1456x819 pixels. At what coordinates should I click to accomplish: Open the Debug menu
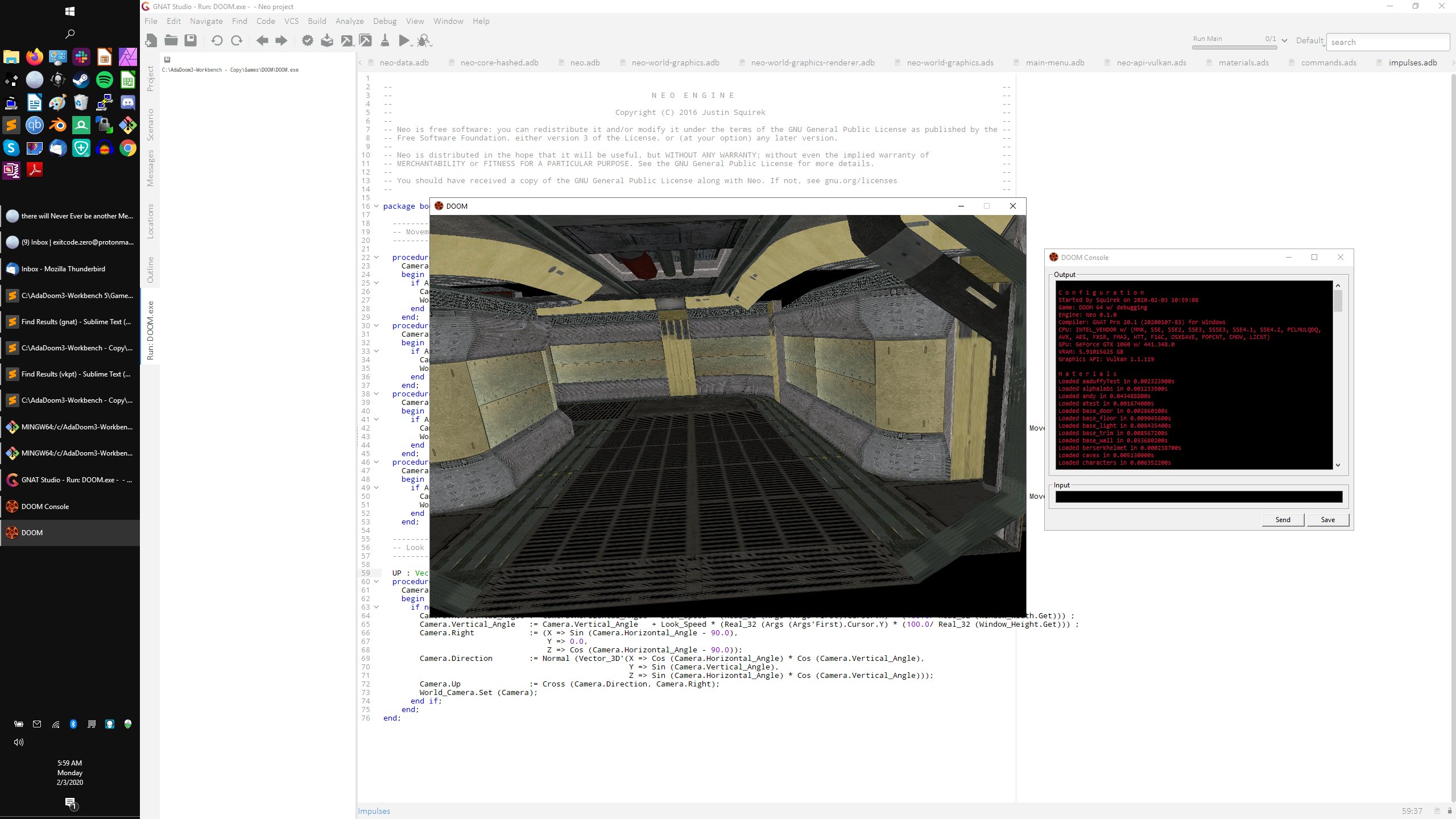click(x=384, y=21)
